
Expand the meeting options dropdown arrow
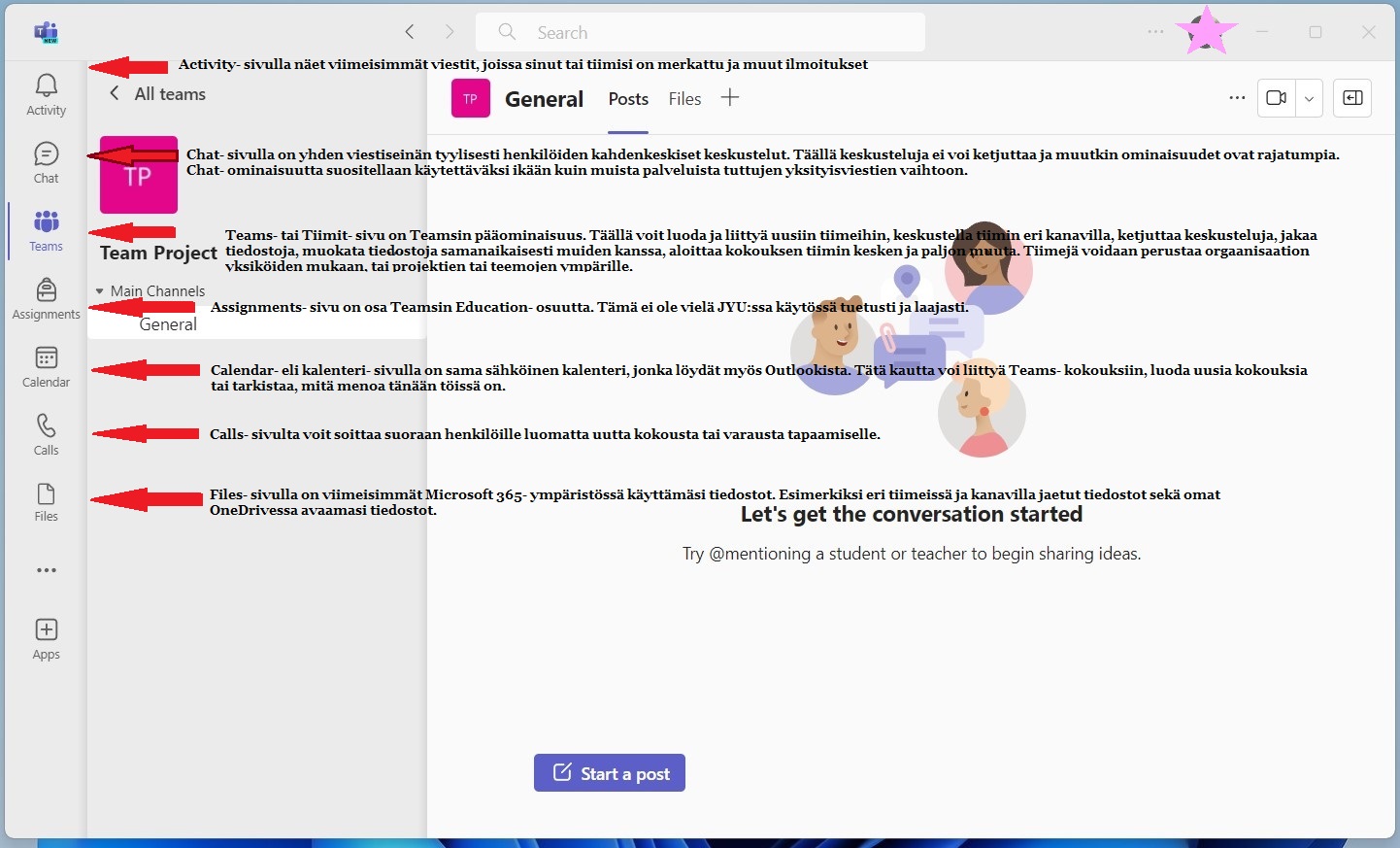click(x=1309, y=98)
